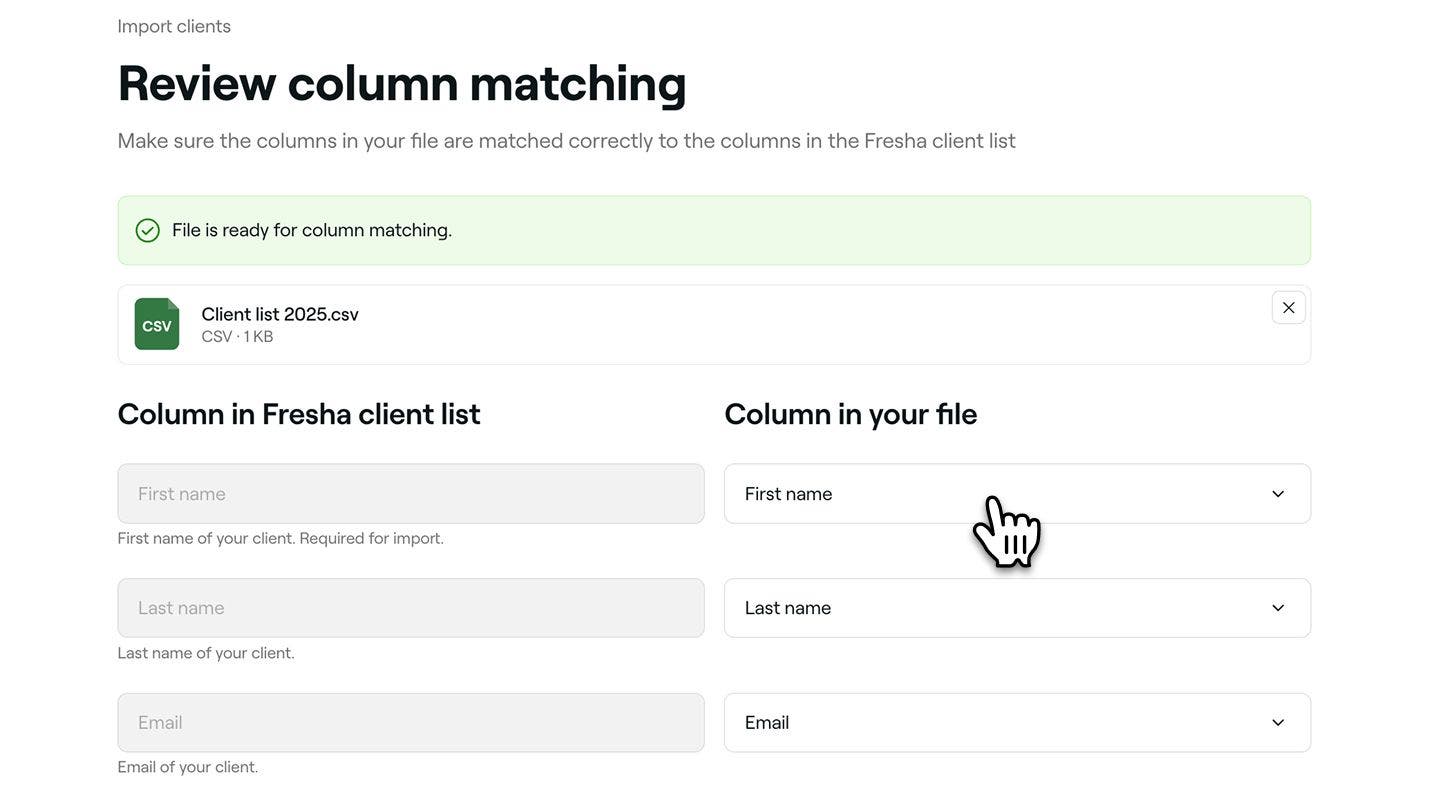Click Column in your file heading

(x=851, y=414)
